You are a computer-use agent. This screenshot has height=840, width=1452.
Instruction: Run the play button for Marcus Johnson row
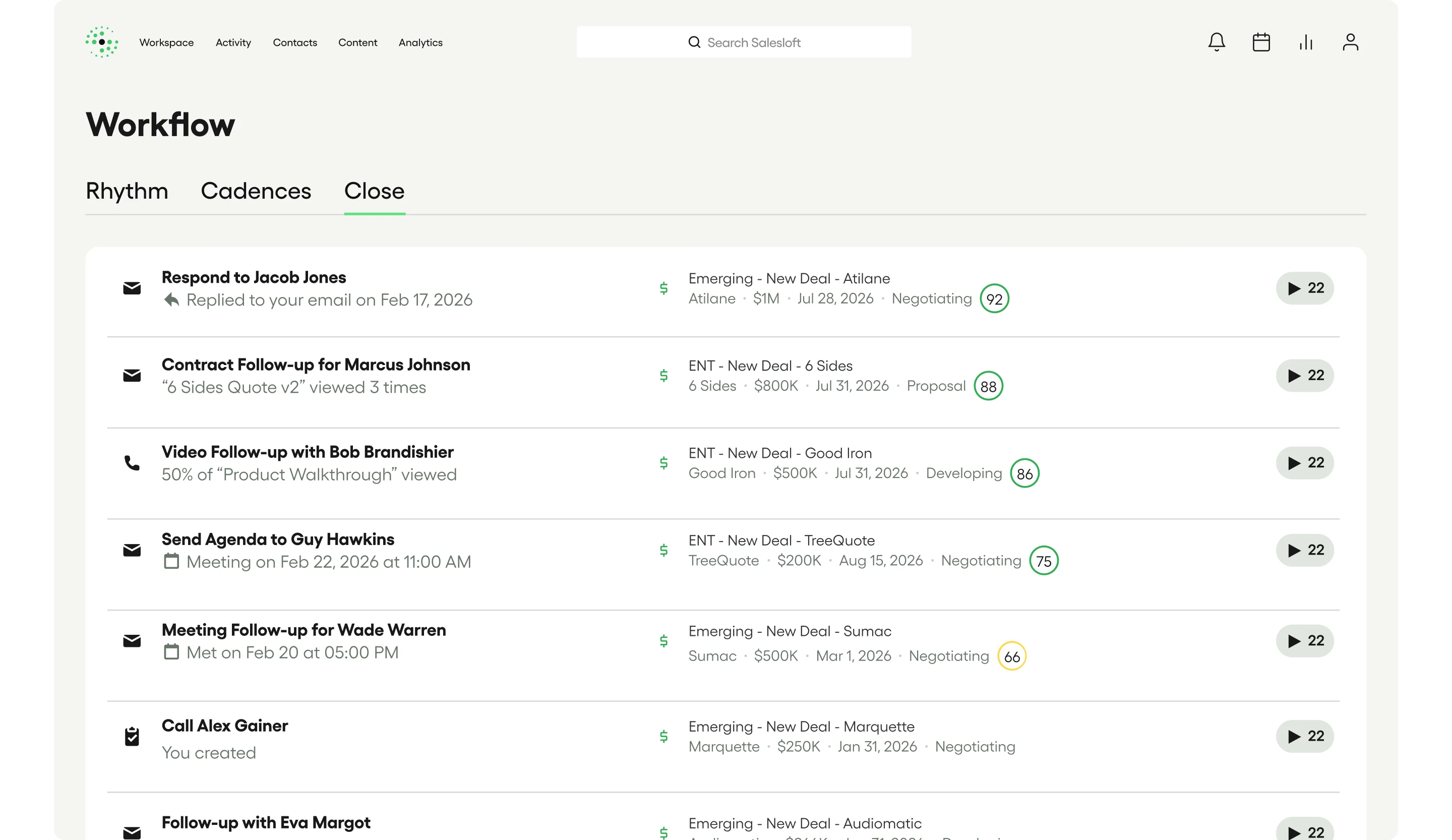click(x=1304, y=376)
